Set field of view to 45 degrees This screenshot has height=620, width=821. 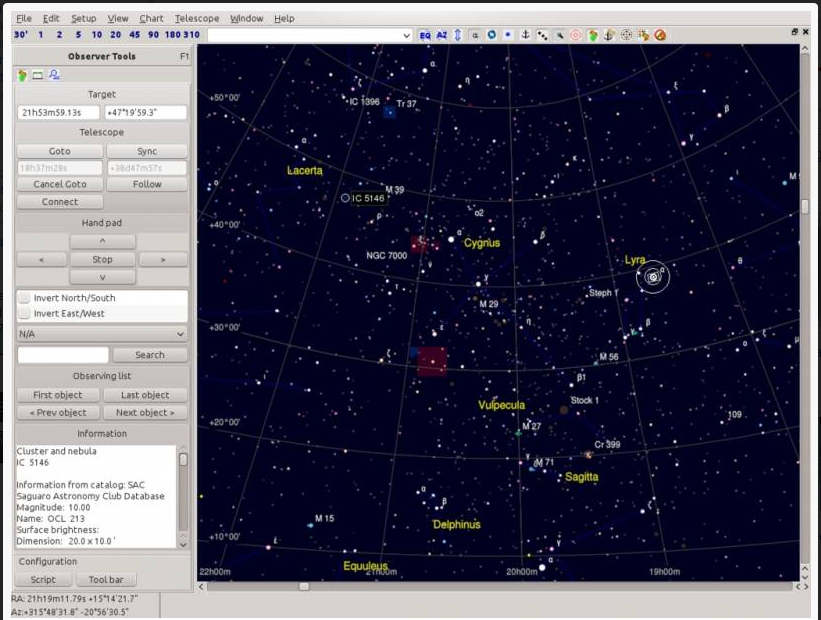click(x=135, y=35)
